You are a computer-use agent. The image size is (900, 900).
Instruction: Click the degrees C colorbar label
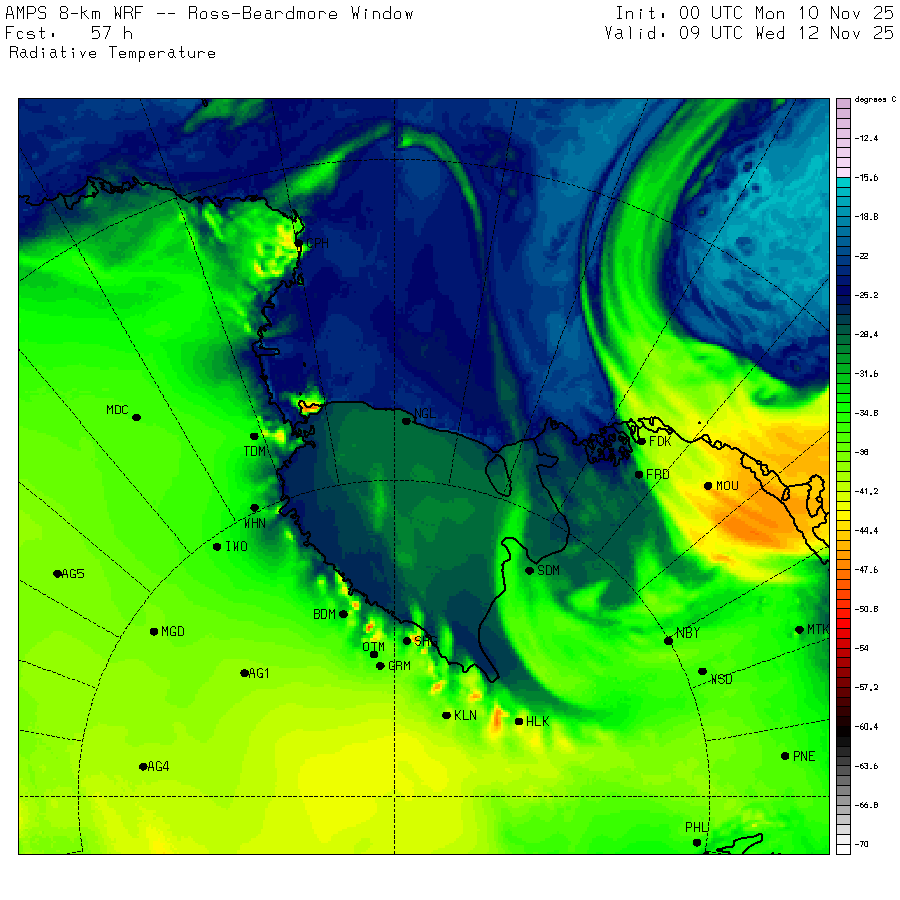(875, 100)
